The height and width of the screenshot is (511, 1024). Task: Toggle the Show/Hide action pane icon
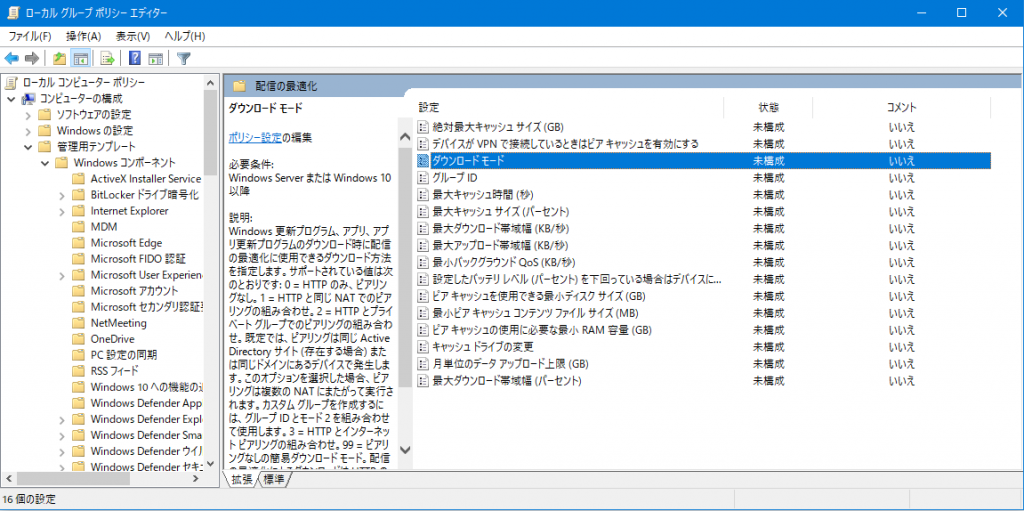click(155, 58)
